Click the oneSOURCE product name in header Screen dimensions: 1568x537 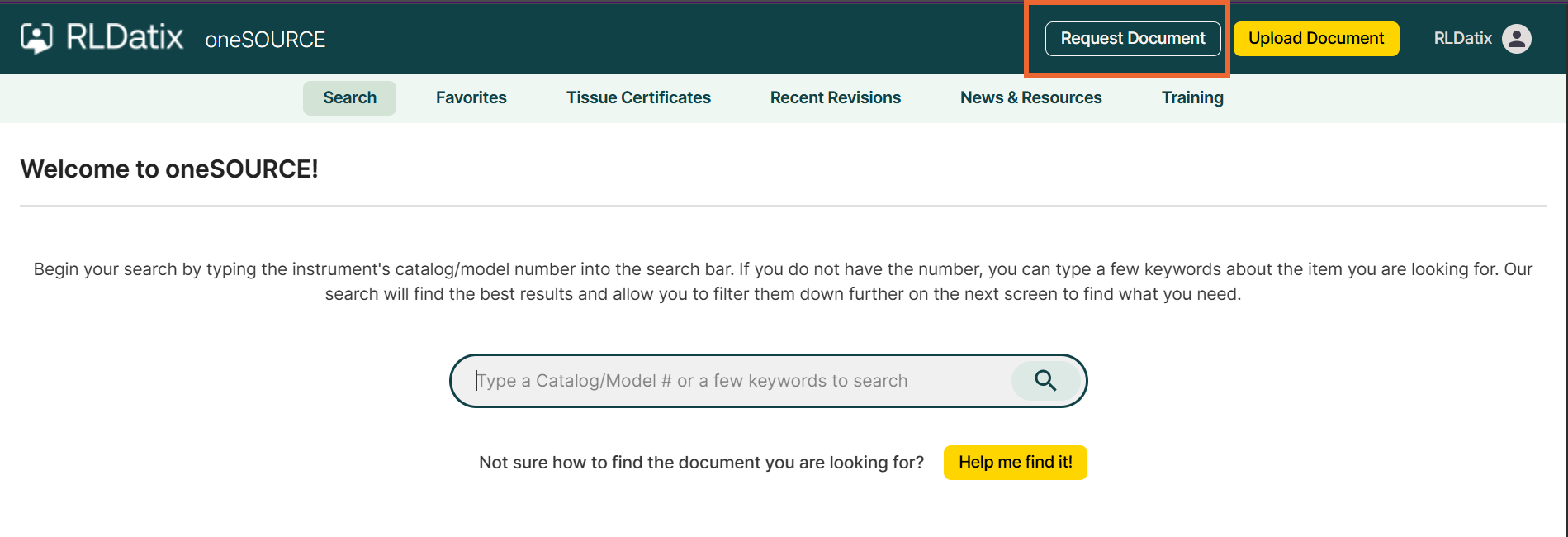pos(265,40)
